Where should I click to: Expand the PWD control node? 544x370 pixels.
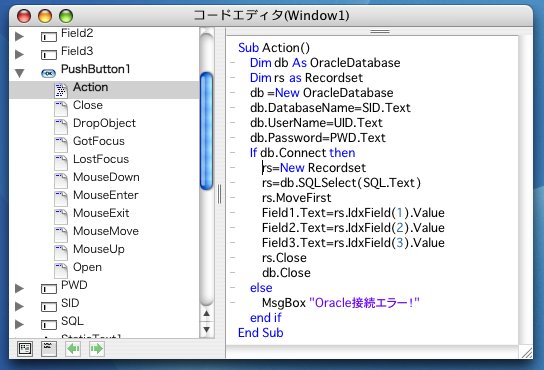point(19,288)
